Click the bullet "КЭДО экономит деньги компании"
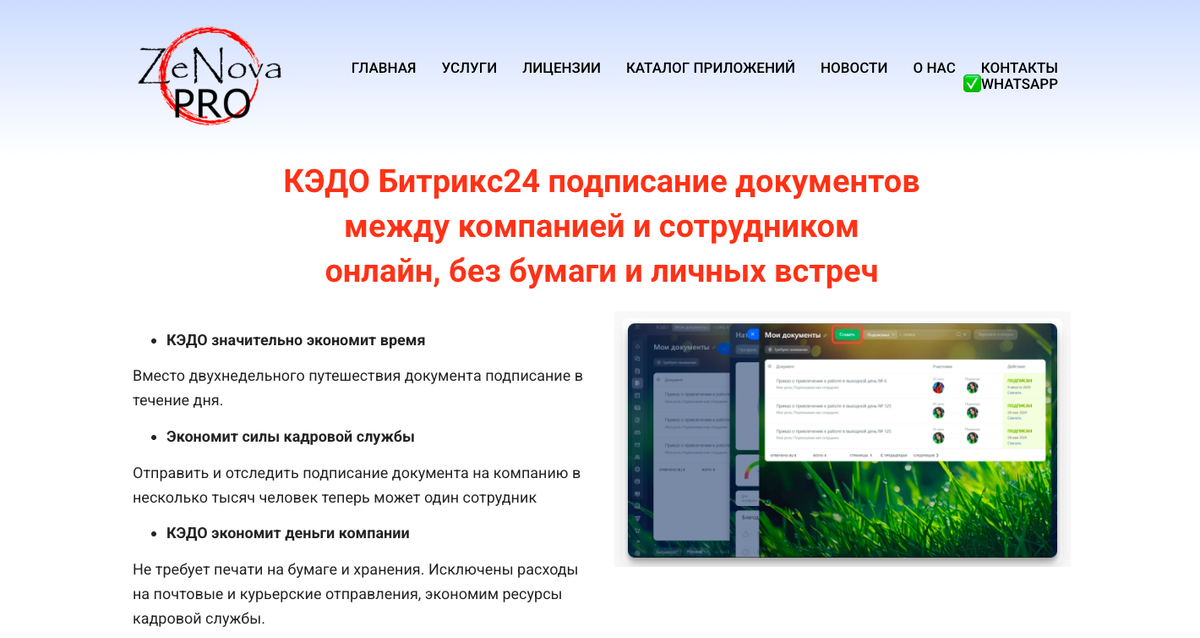The image size is (1200, 638). (288, 533)
